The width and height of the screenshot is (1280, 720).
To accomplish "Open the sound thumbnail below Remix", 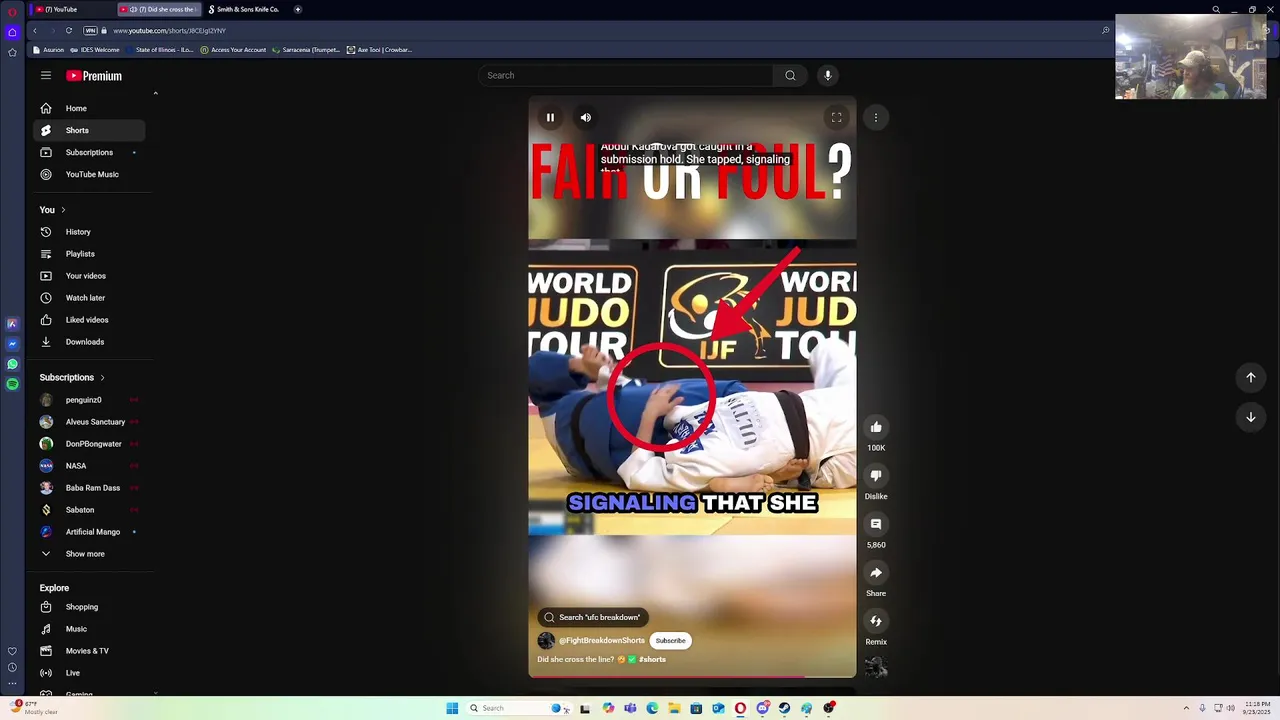I will tap(876, 667).
